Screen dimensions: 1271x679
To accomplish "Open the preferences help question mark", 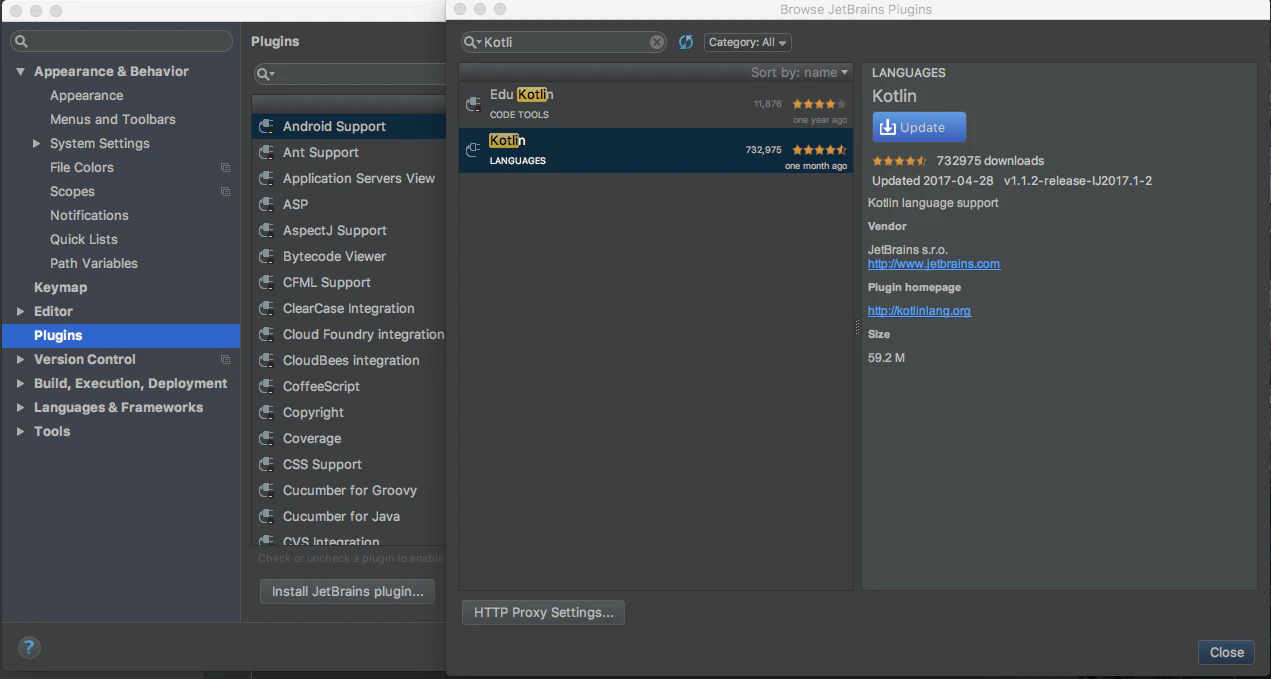I will (30, 647).
